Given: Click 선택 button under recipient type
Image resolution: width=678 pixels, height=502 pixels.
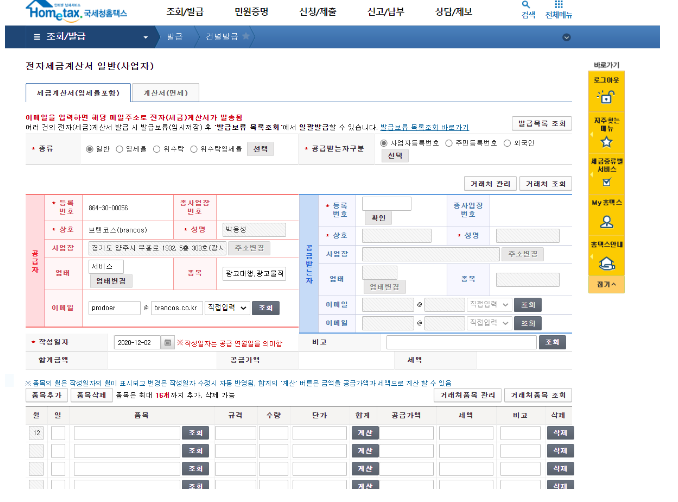Looking at the screenshot, I should pyautogui.click(x=395, y=156).
